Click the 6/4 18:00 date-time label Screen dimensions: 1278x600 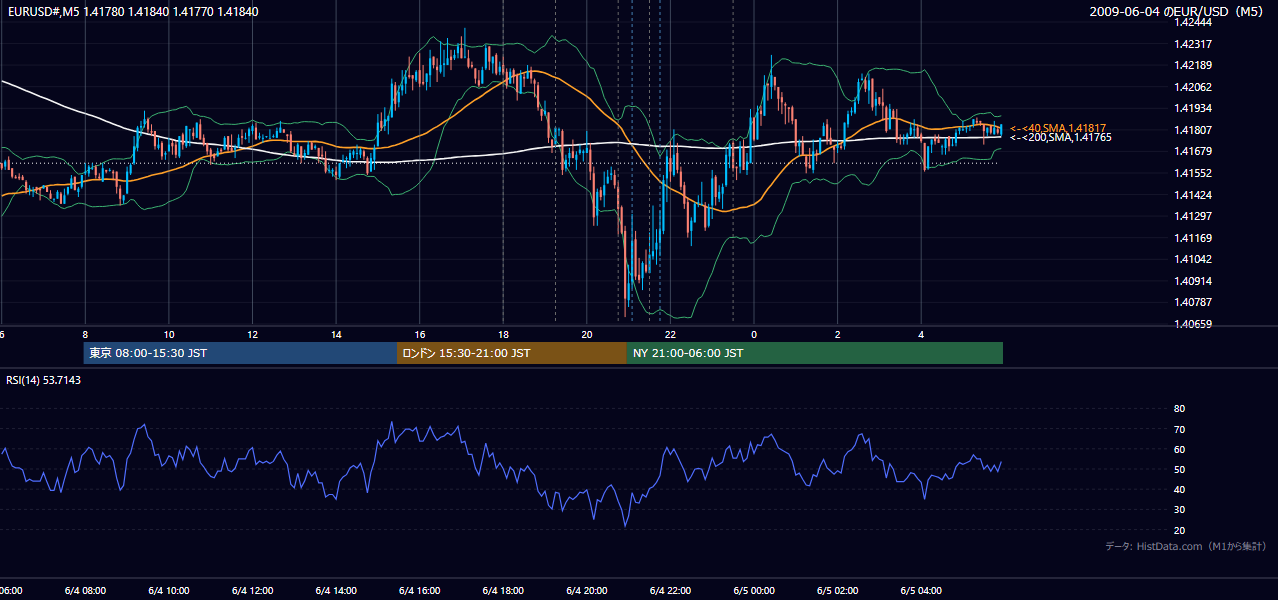point(503,590)
